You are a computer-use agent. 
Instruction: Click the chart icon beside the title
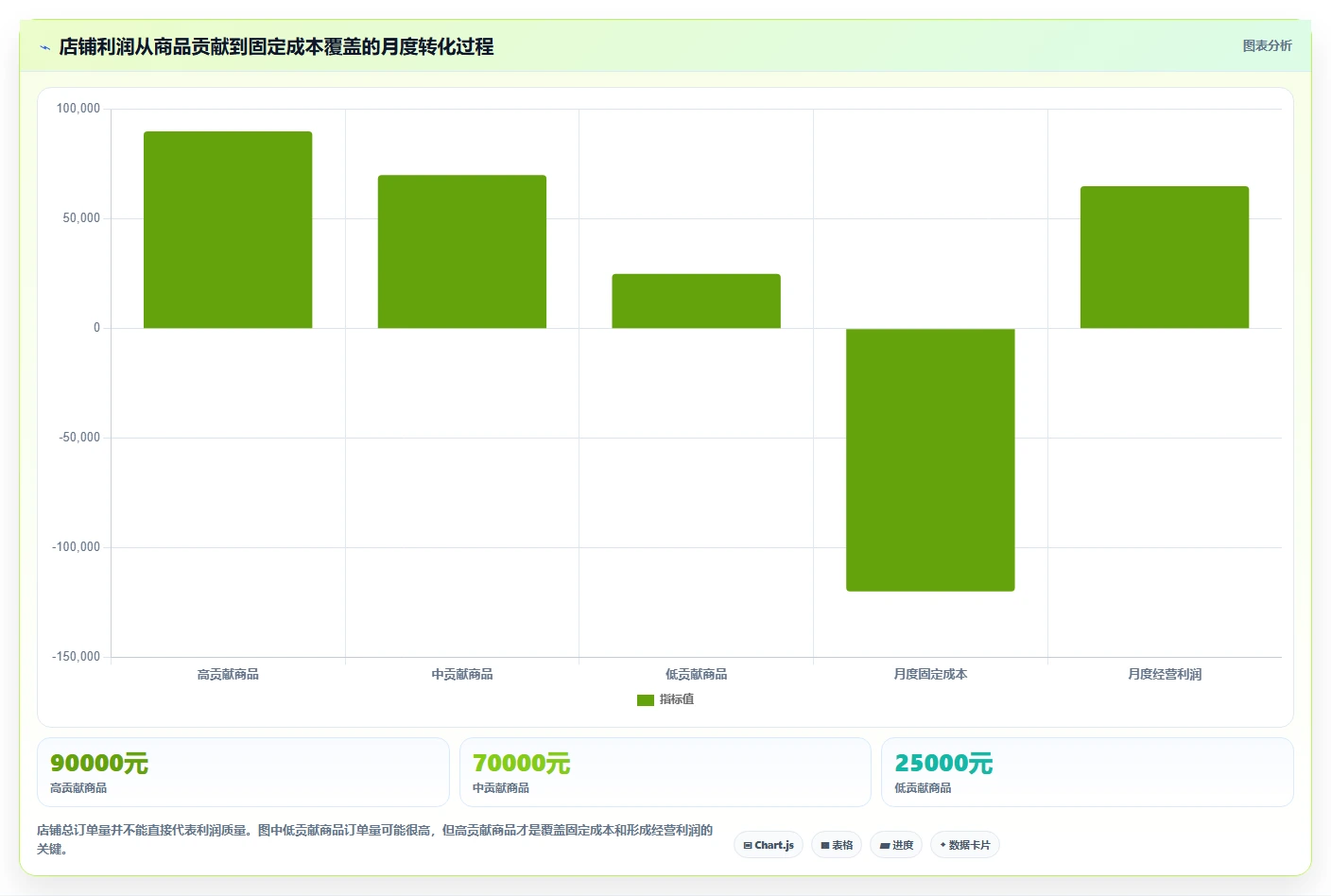pos(44,47)
